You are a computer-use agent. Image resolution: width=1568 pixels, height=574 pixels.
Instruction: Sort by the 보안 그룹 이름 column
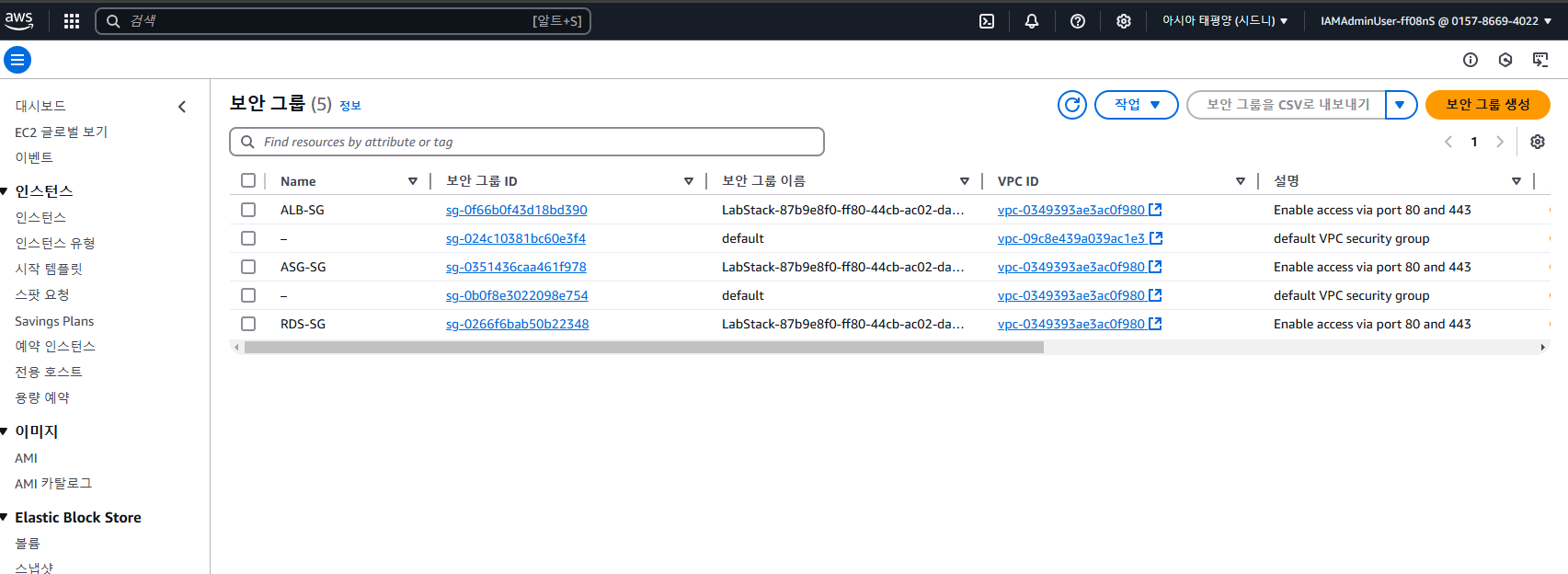(965, 181)
